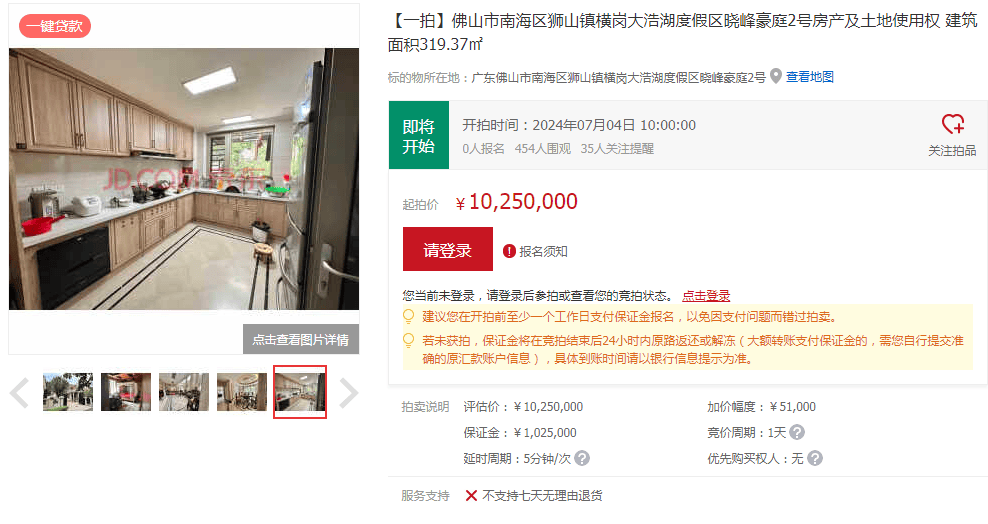Show previous thumbnails with the left arrow
Screen dimensions: 988x524
19,393
